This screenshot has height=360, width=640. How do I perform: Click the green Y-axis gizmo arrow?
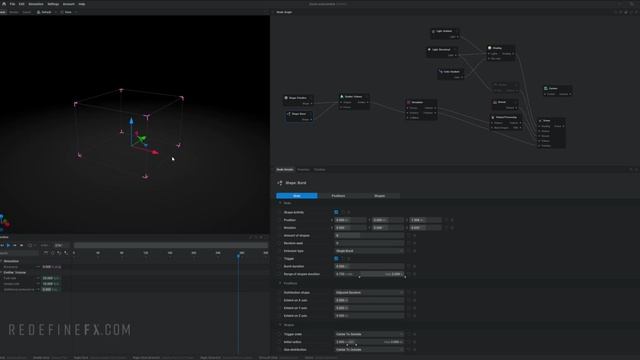tap(141, 139)
